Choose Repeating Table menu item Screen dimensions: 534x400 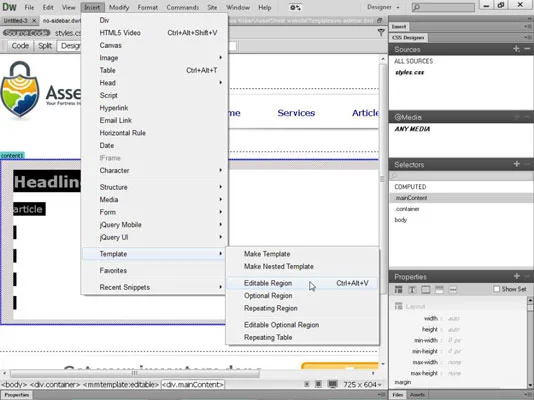pos(302,337)
